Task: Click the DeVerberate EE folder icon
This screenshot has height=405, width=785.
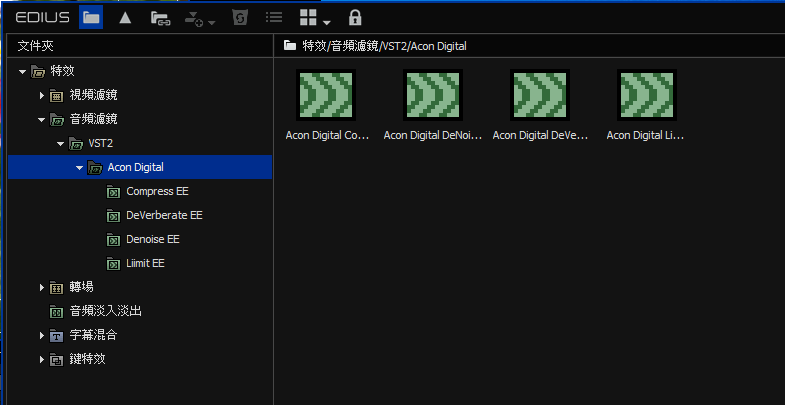Action: [x=114, y=216]
